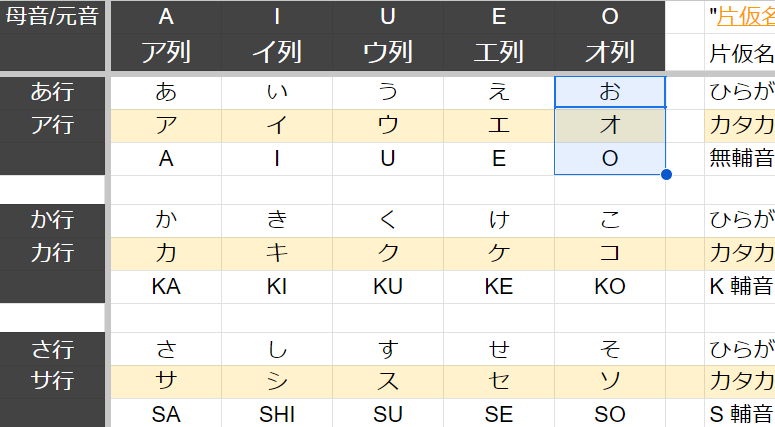
Task: Select the katakana オ cell
Action: tap(609, 126)
